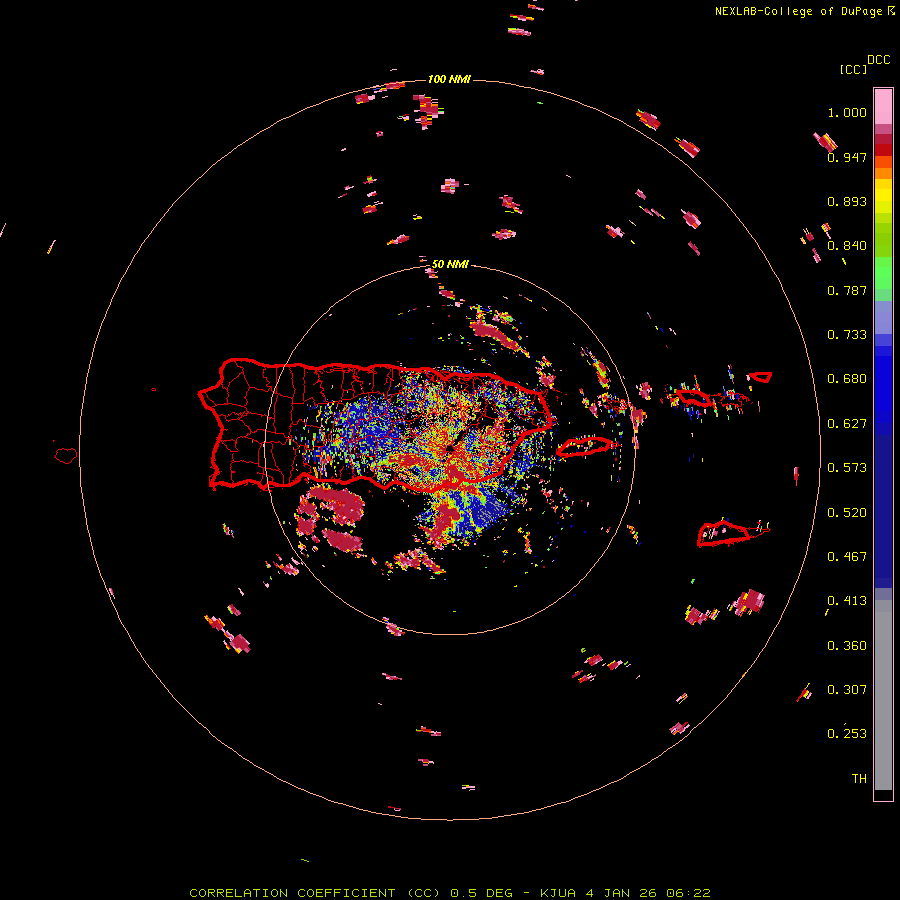Click the small logo after DuPage text
Viewport: 900px width, 900px height.
891,11
